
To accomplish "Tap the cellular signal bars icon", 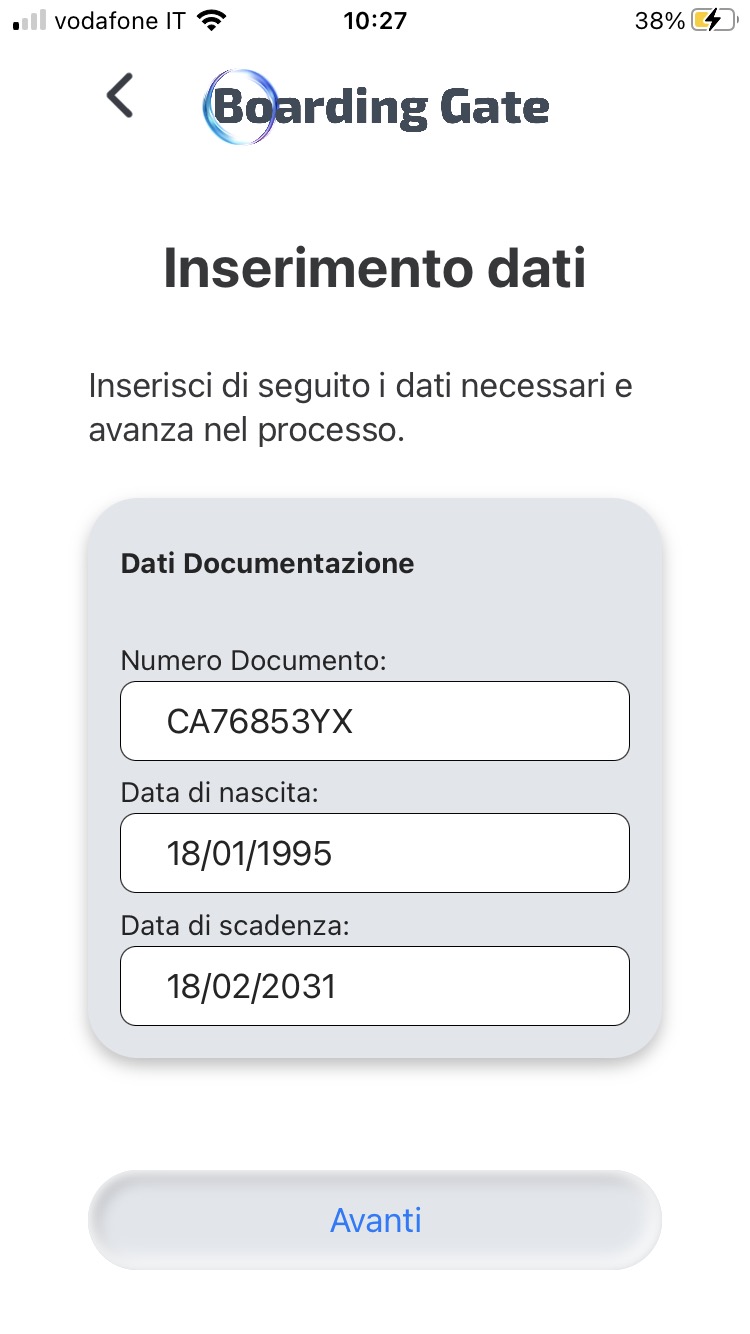I will [x=29, y=21].
